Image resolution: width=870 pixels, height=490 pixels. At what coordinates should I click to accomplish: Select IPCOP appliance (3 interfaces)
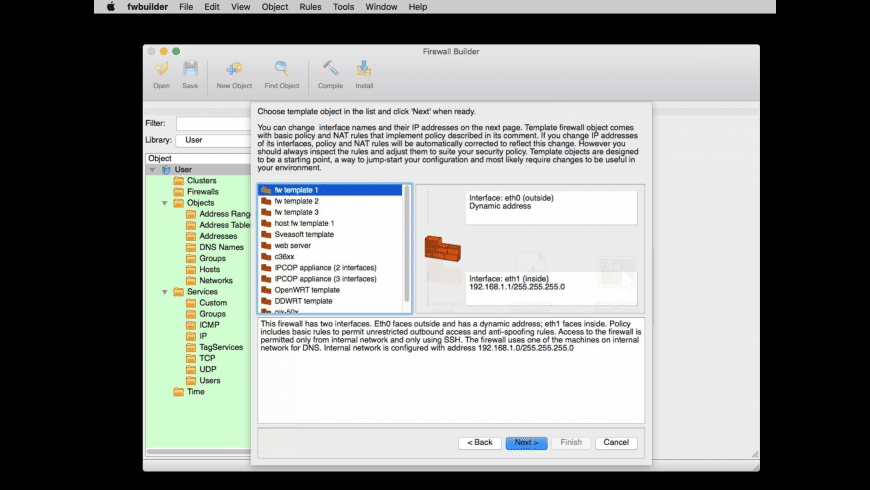coord(331,279)
